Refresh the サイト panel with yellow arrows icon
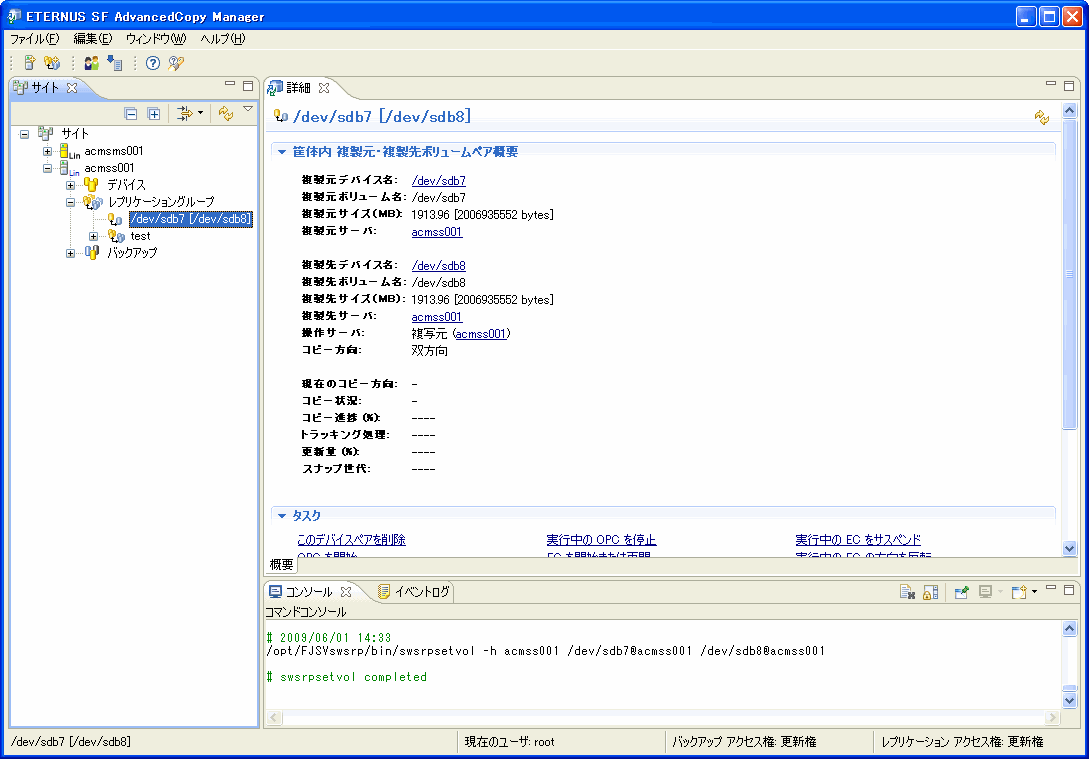The image size is (1089, 759). point(225,113)
